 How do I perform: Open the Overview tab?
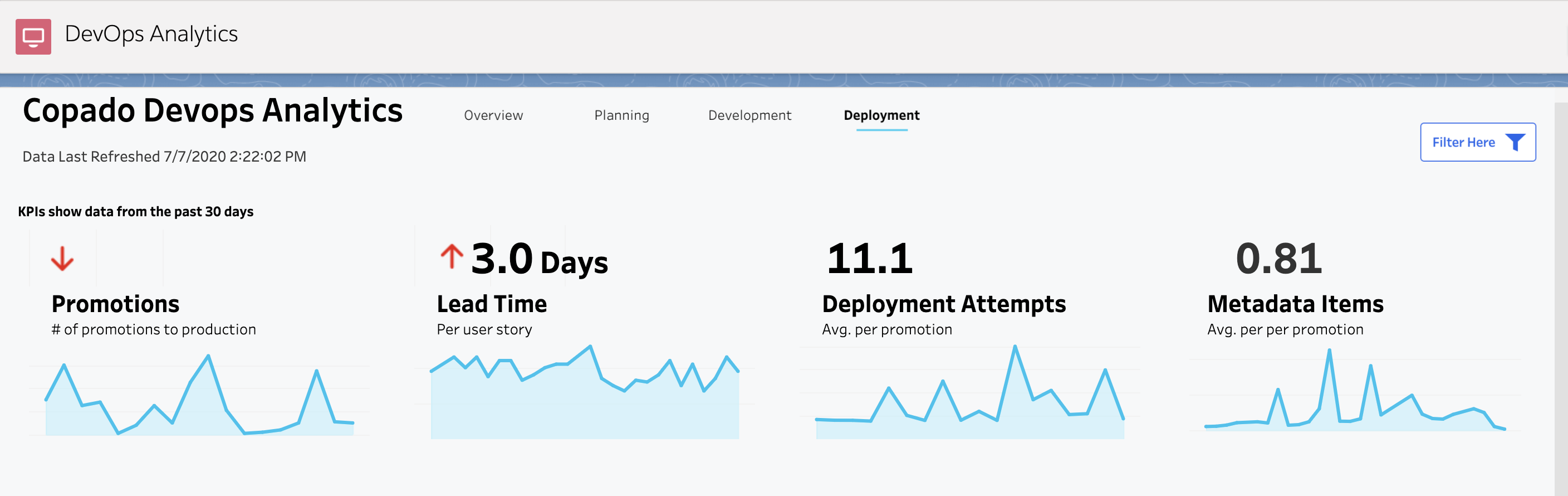(493, 115)
